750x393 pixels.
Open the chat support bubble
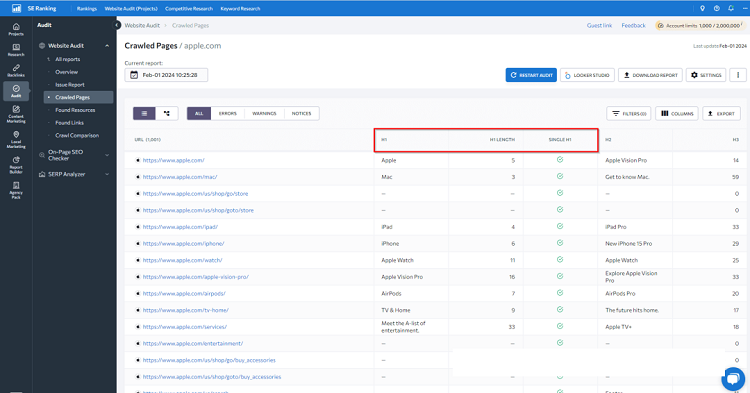click(732, 378)
